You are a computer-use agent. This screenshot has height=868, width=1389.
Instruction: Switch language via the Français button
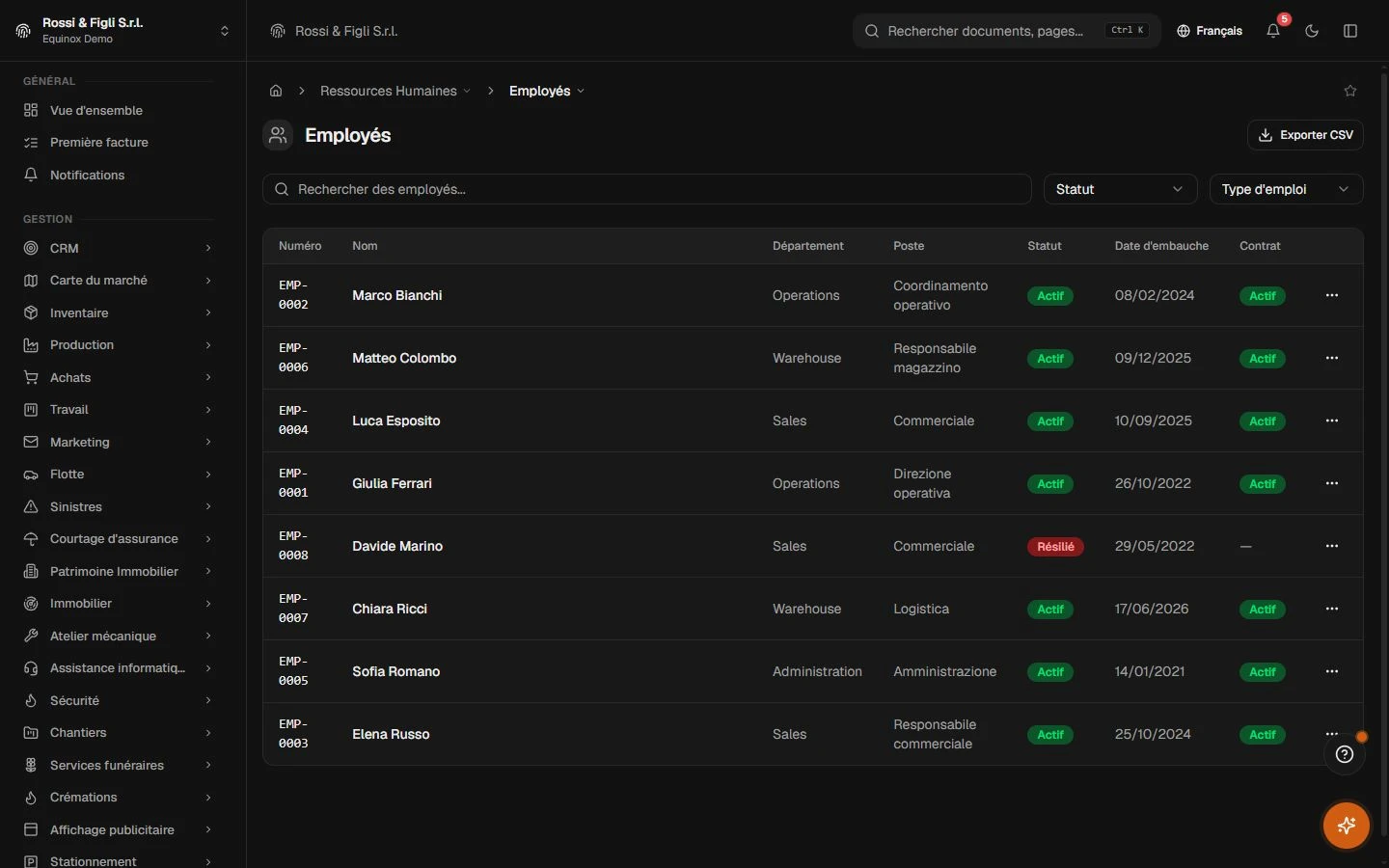point(1210,31)
